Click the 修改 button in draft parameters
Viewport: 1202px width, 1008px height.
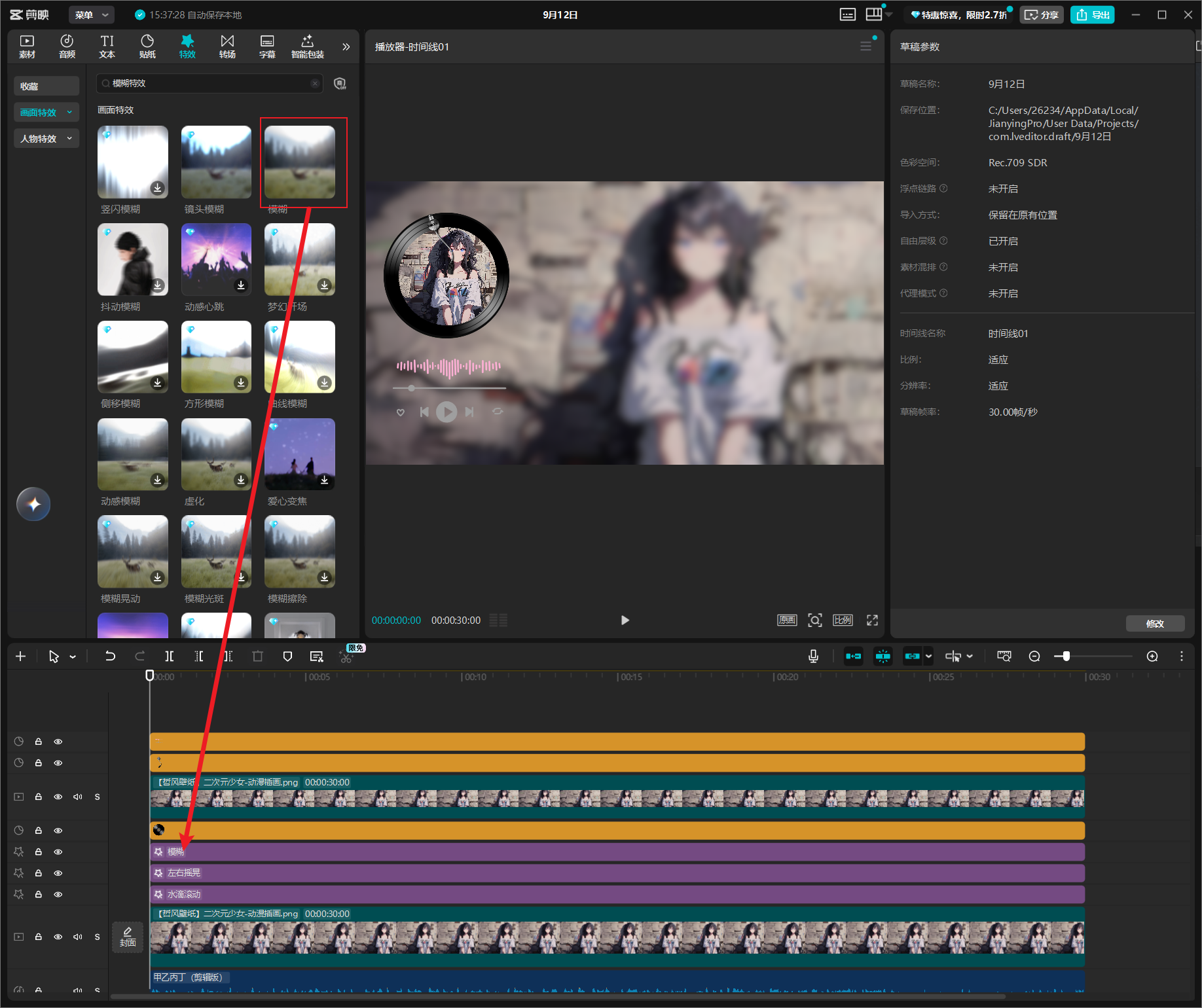click(x=1156, y=624)
